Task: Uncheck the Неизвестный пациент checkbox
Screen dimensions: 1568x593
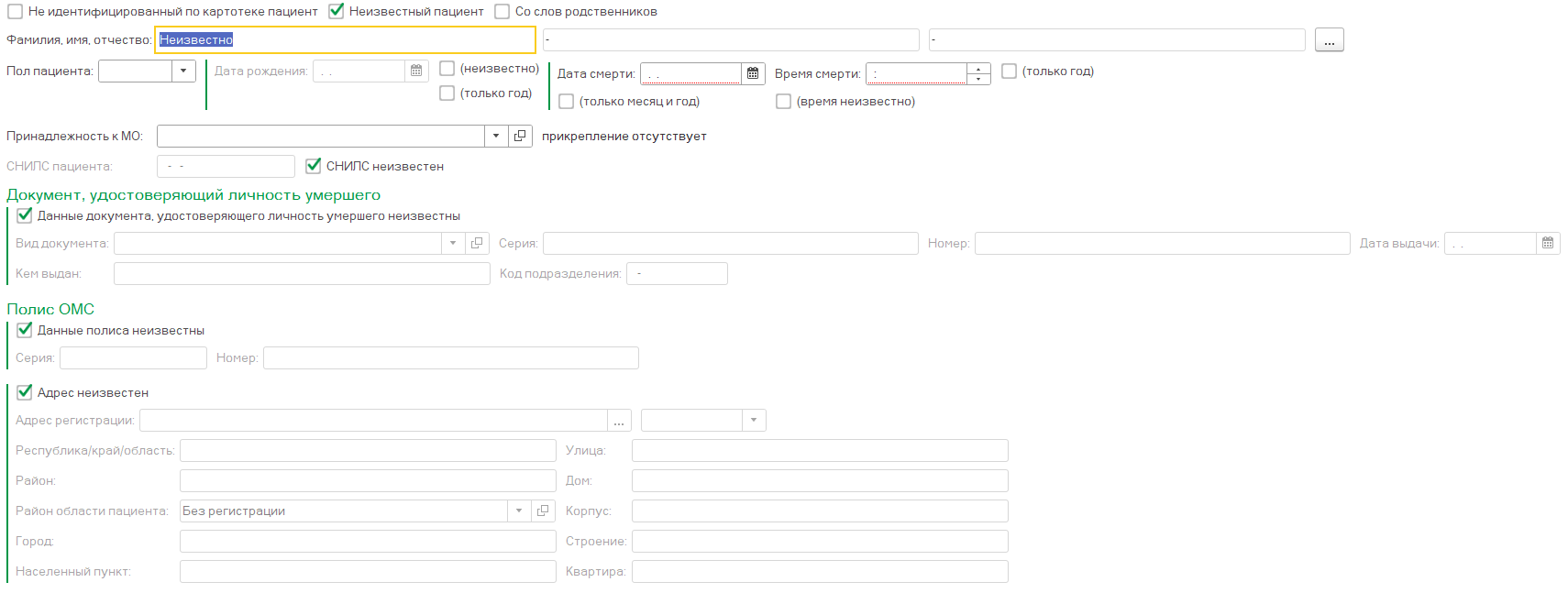Action: tap(337, 11)
